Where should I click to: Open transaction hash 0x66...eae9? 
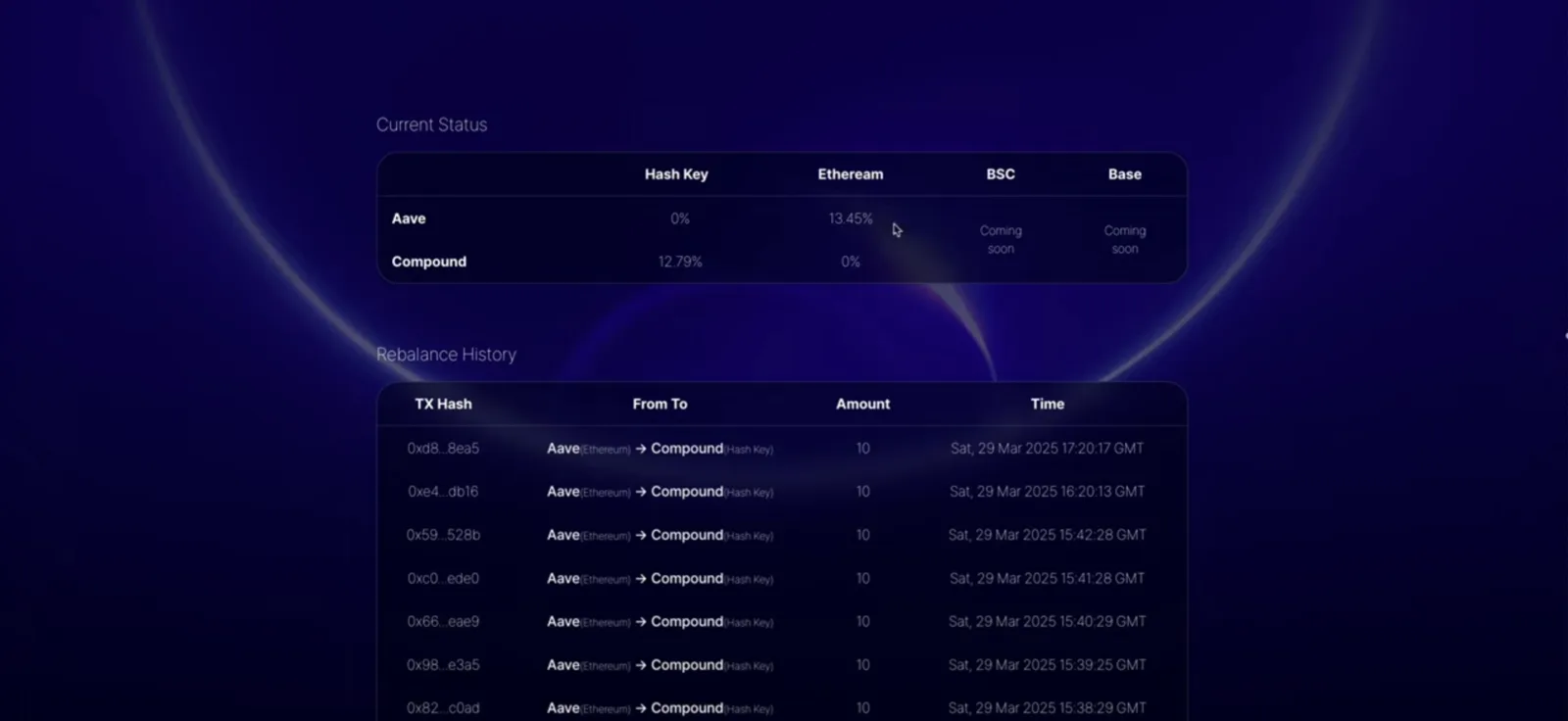pyautogui.click(x=443, y=621)
